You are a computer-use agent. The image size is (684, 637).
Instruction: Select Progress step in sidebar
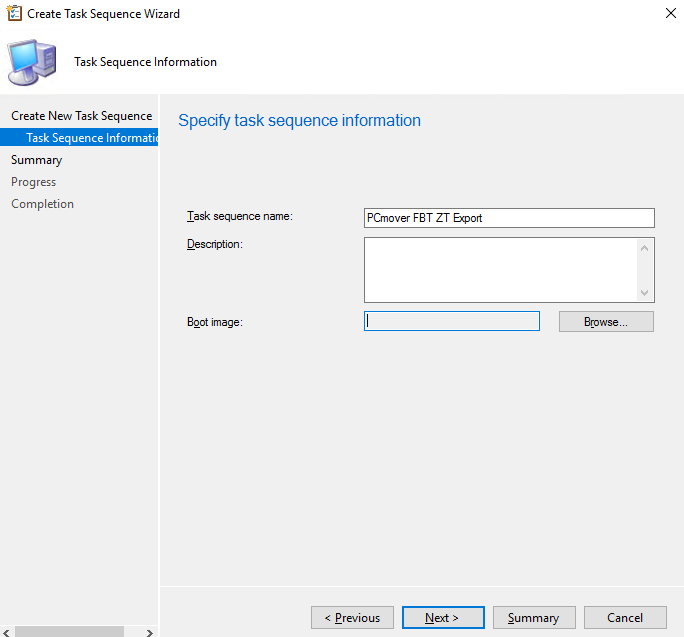[34, 182]
